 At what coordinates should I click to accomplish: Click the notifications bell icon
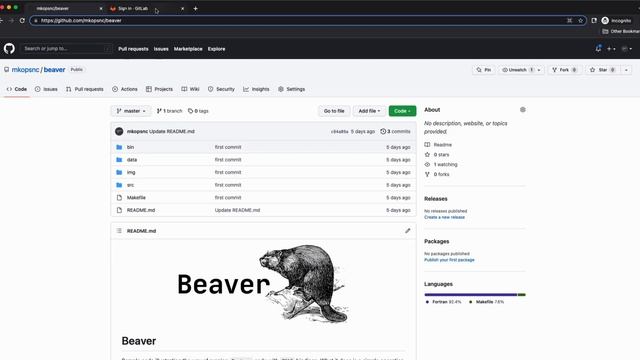[598, 48]
